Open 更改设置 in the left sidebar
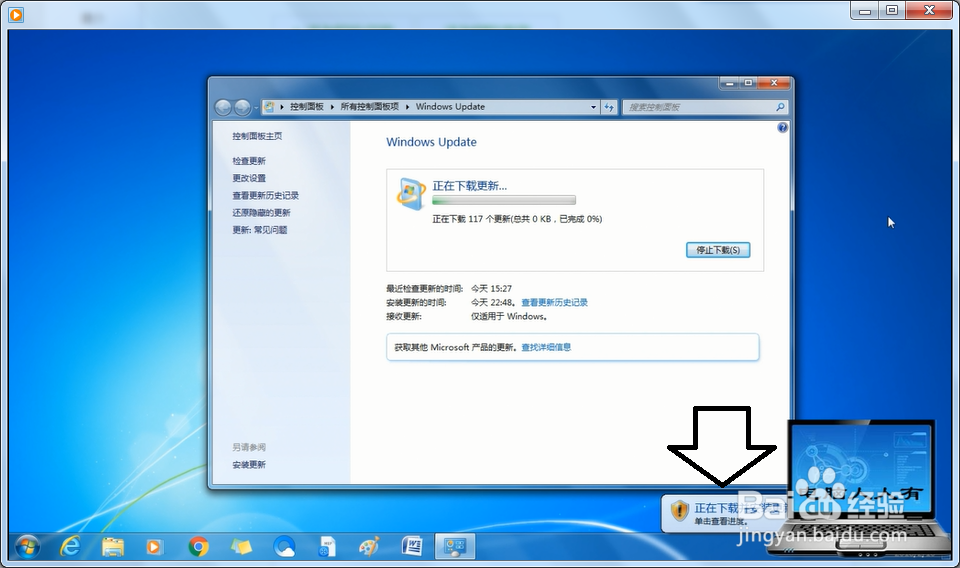Image resolution: width=960 pixels, height=568 pixels. click(249, 178)
